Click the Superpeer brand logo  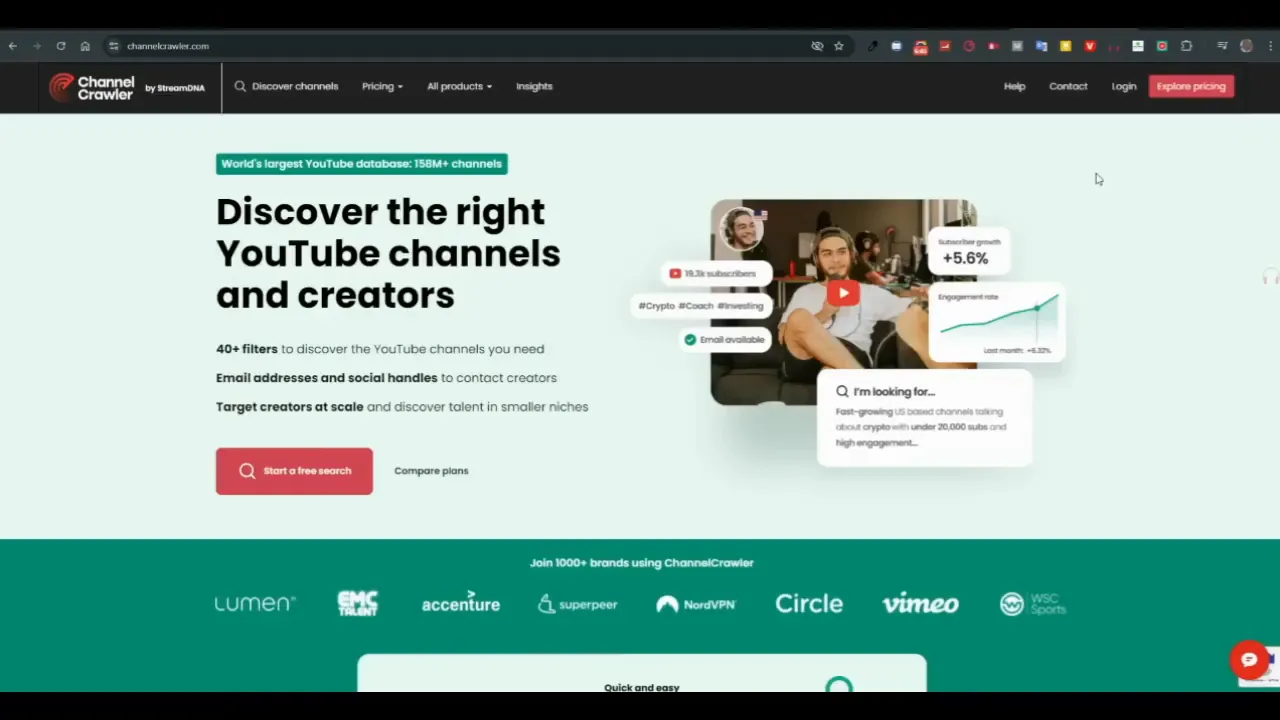578,604
